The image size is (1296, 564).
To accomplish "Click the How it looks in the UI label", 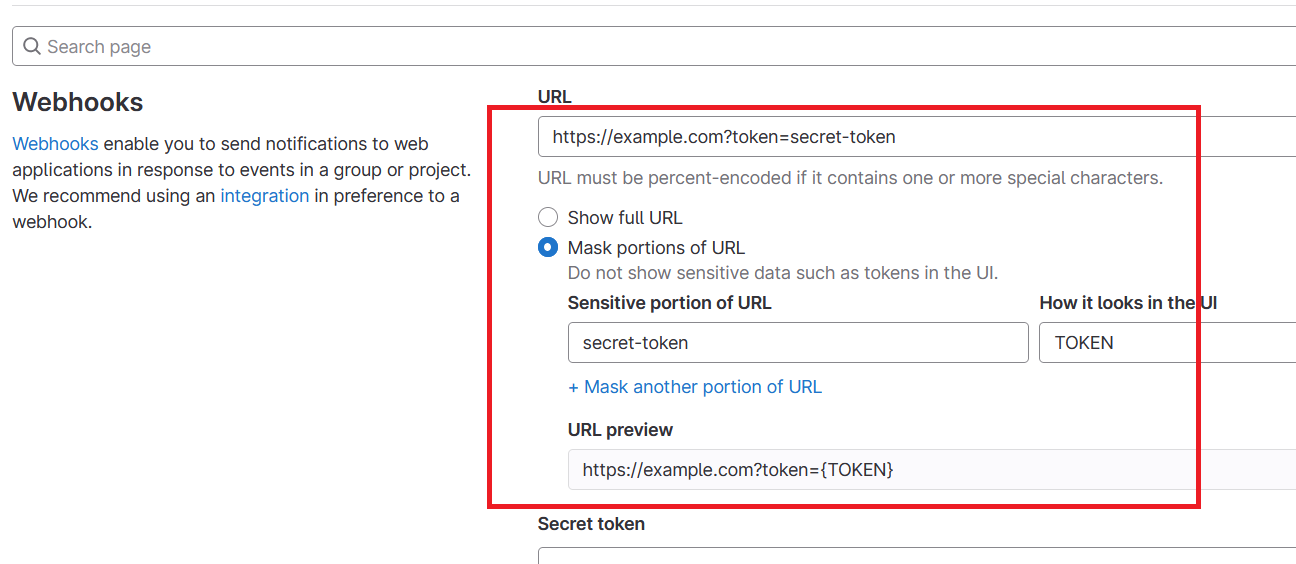I will pos(1127,303).
